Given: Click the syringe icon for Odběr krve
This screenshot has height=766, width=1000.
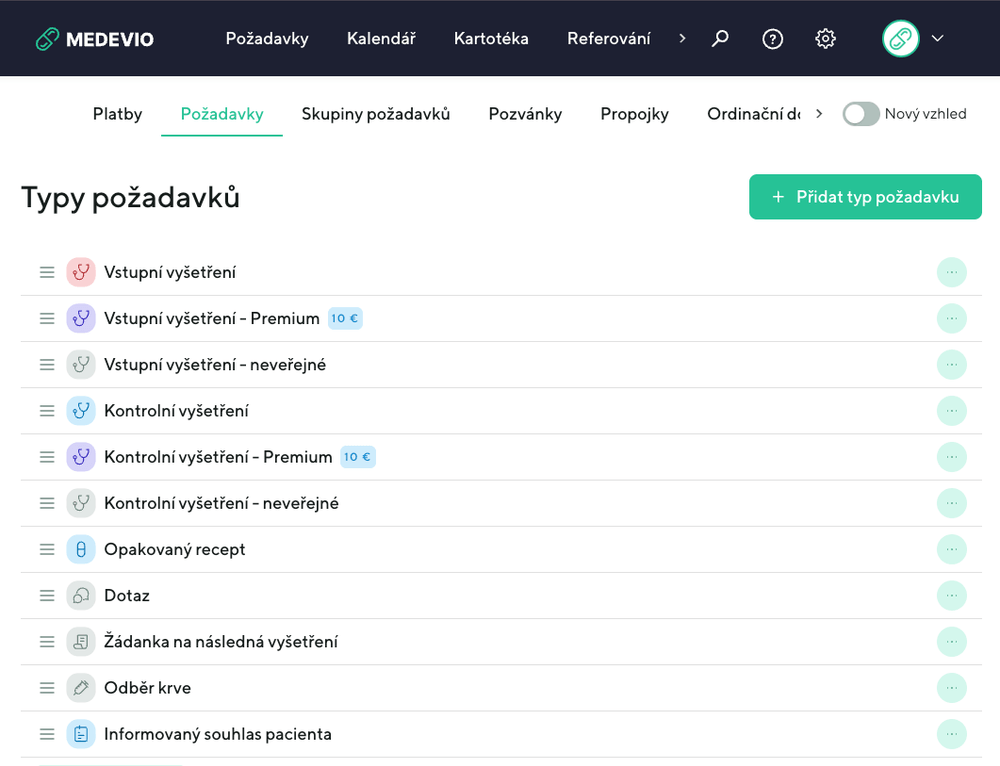Looking at the screenshot, I should point(81,688).
